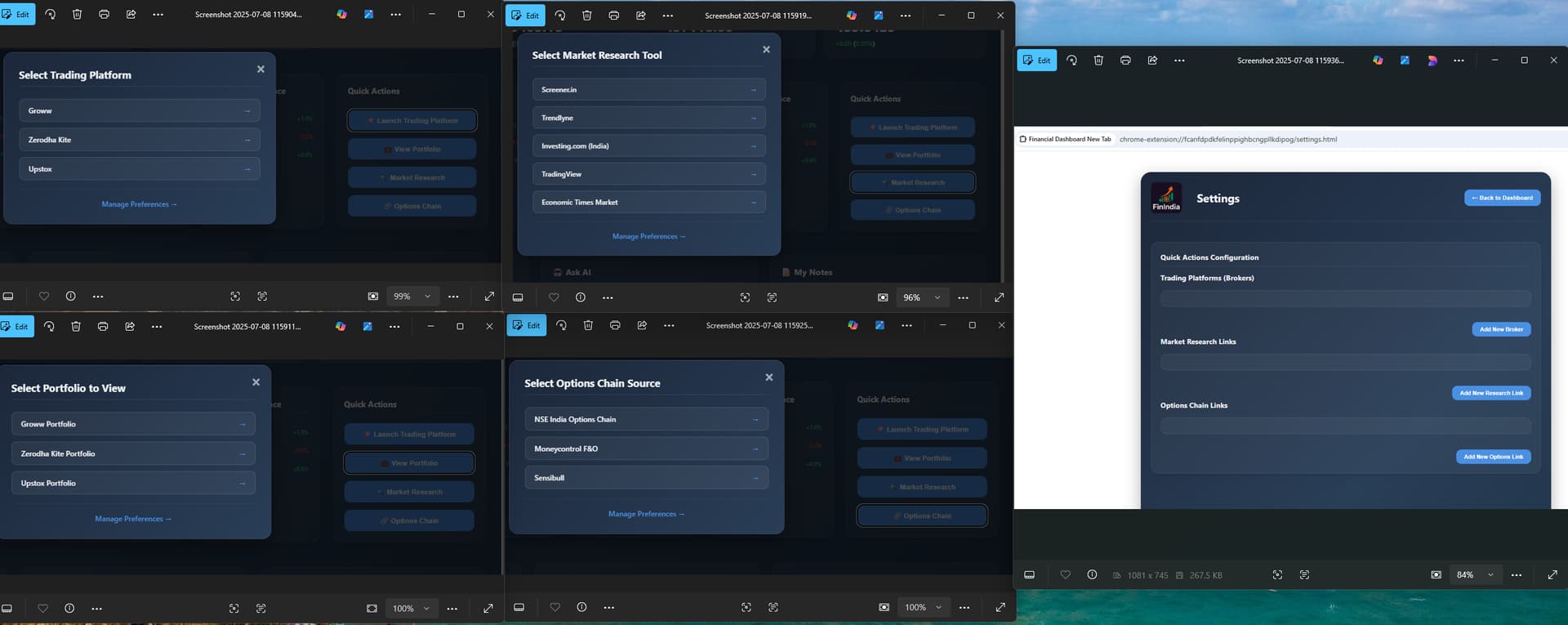Screen dimensions: 1568x625
Task: Share the 115936 screenshot
Action: (1152, 60)
